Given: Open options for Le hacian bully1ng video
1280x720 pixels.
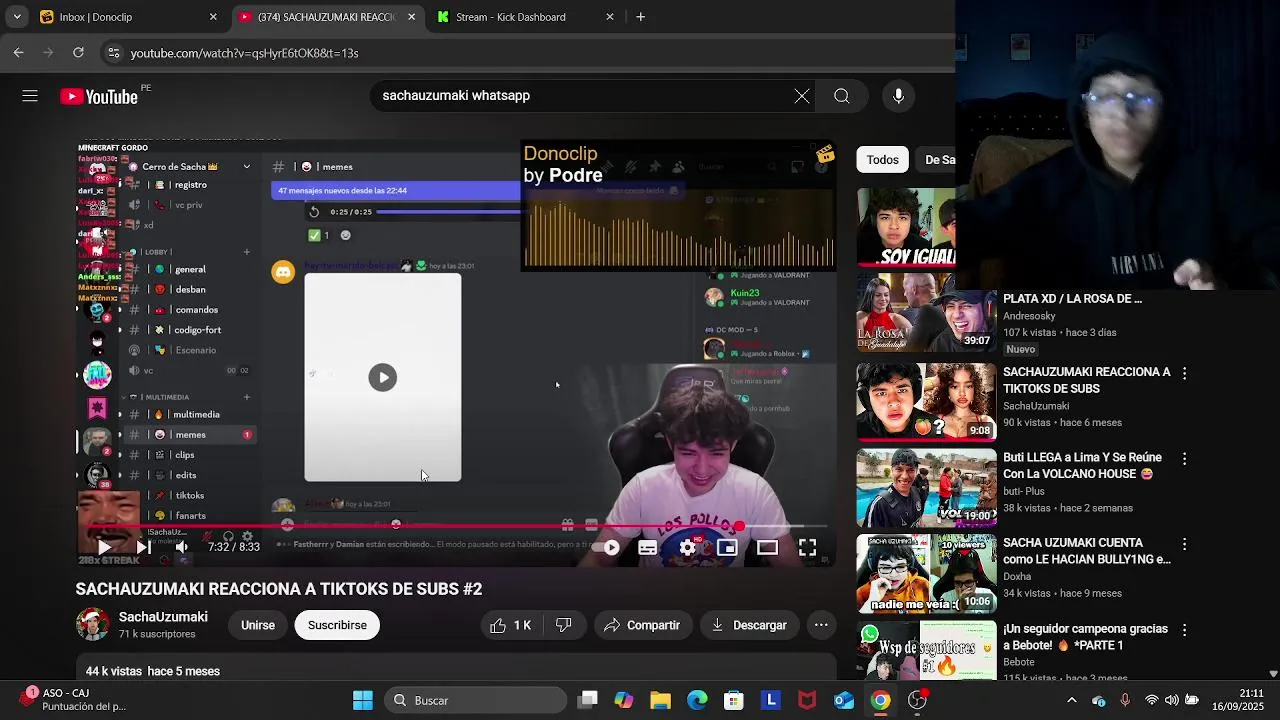Looking at the screenshot, I should pos(1184,545).
